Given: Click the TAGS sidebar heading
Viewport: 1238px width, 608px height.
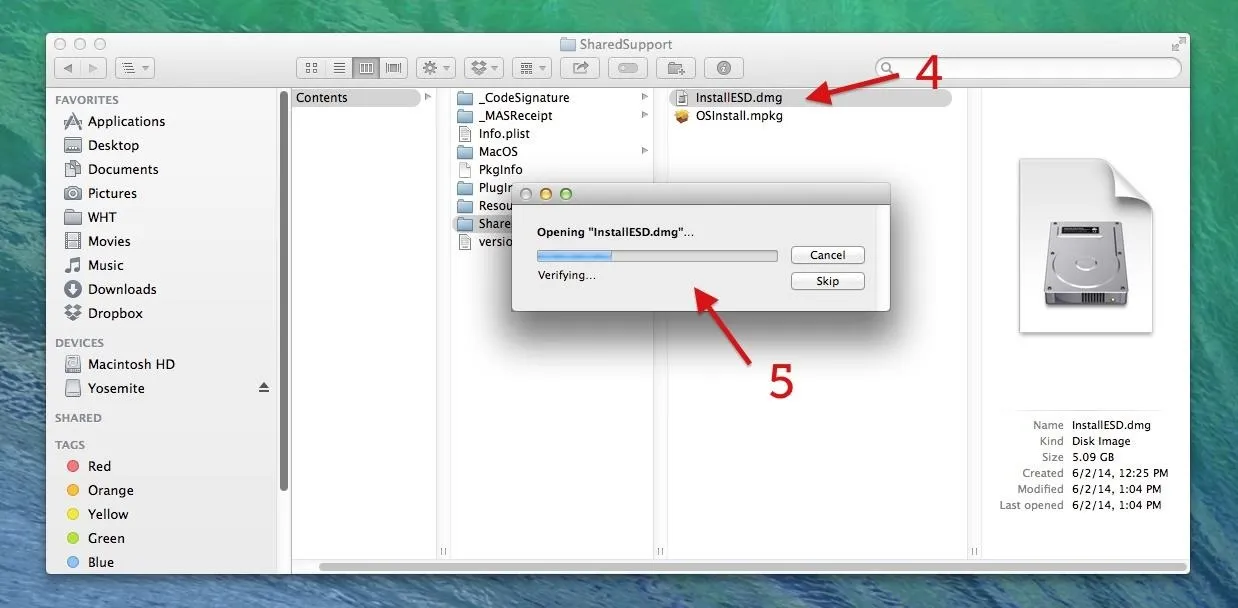Looking at the screenshot, I should (x=70, y=445).
